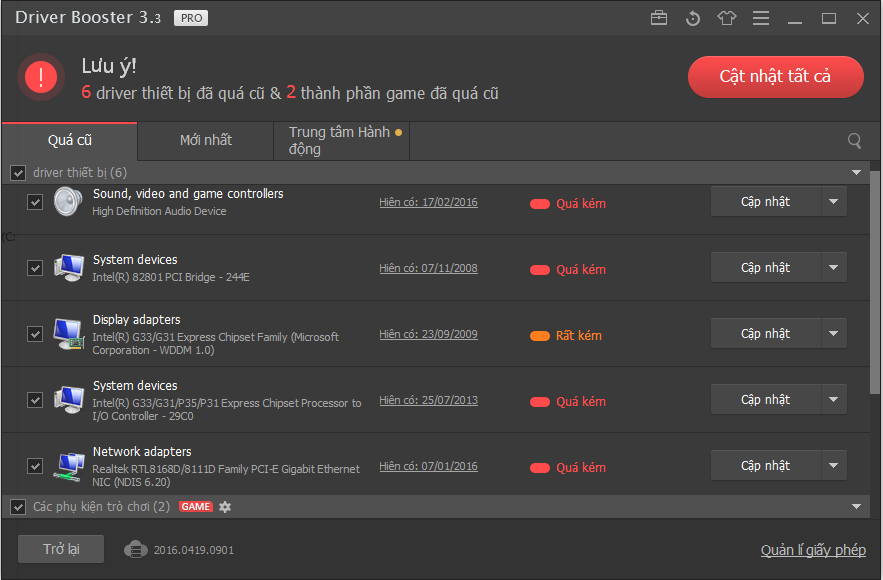Expand the 'Các phụ kiện trò chơi' section arrow
Image resolution: width=883 pixels, height=580 pixels.
[856, 507]
